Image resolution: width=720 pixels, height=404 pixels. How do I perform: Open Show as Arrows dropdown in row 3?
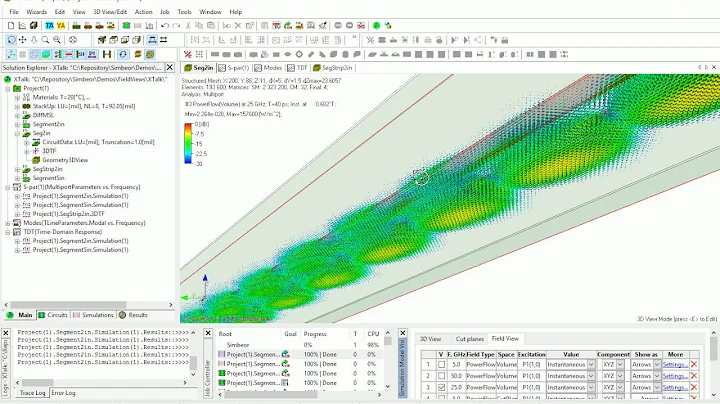657,387
